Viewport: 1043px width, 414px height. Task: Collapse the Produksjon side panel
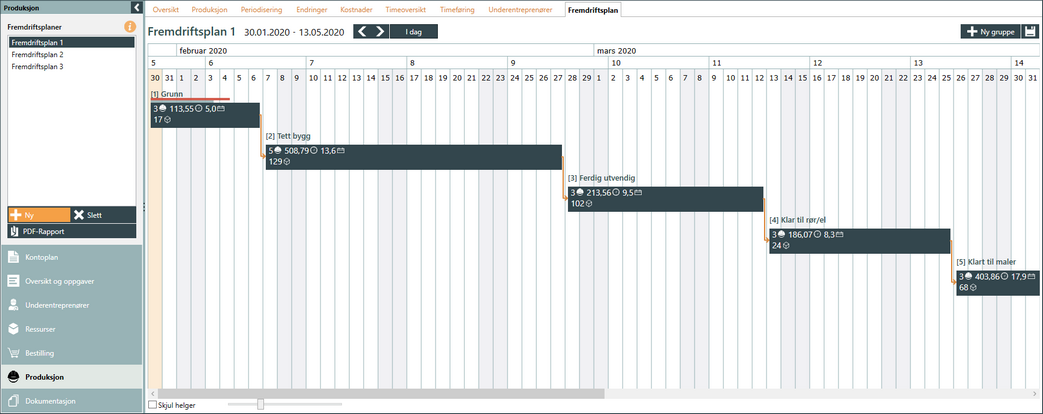[136, 7]
